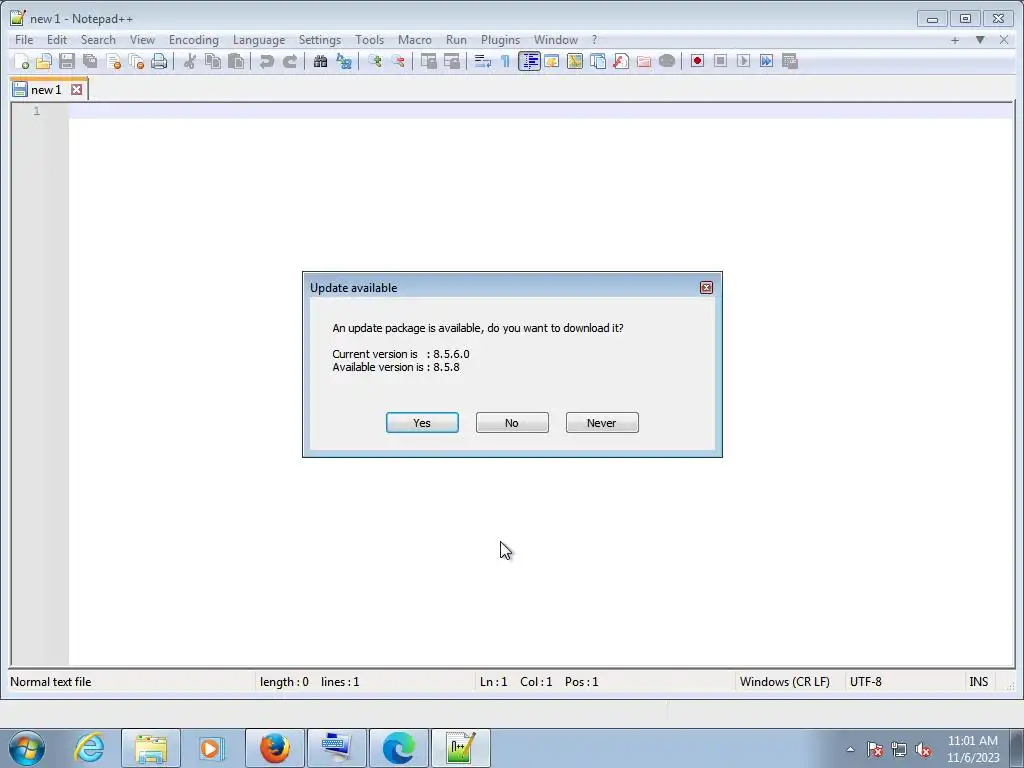Screen dimensions: 1024x768
Task: Open file using toolbar folder icon
Action: coord(44,61)
